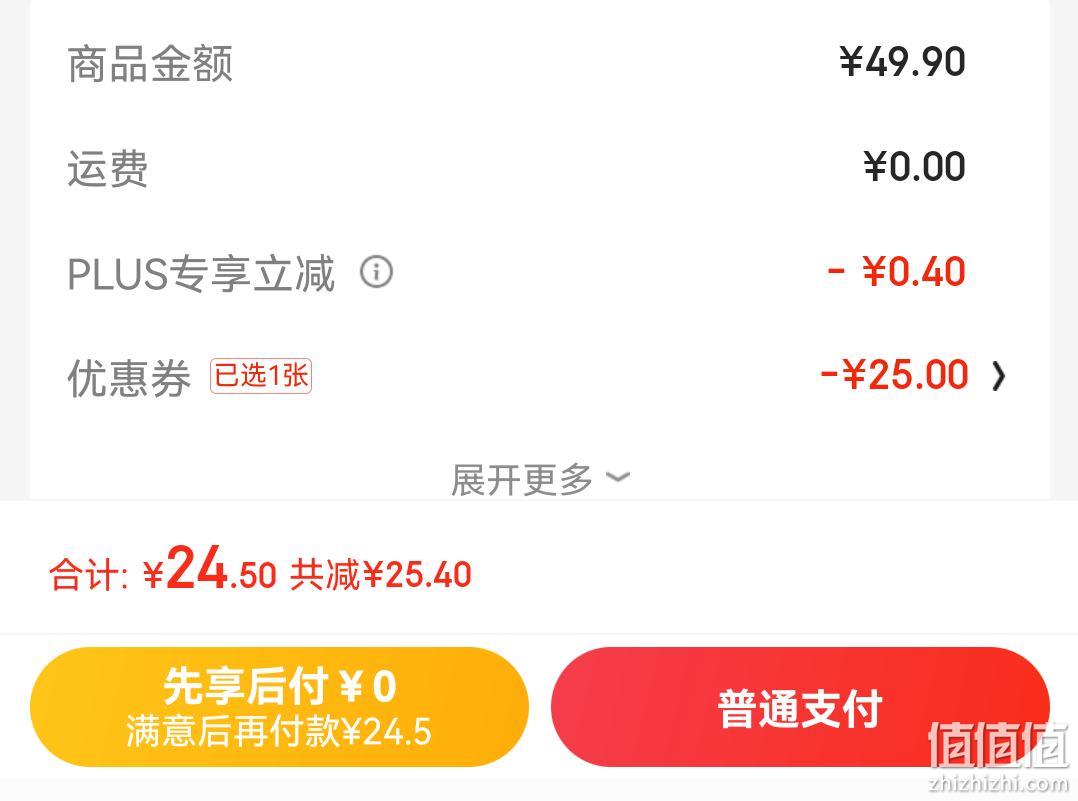Tap the 运费 ¥0.00 value
Viewport: 1078px width, 801px height.
click(914, 167)
